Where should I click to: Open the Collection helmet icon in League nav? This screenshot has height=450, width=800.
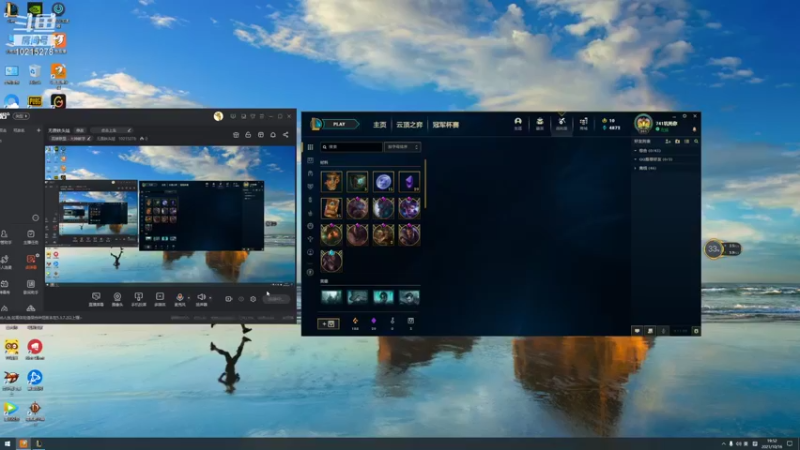pos(518,123)
